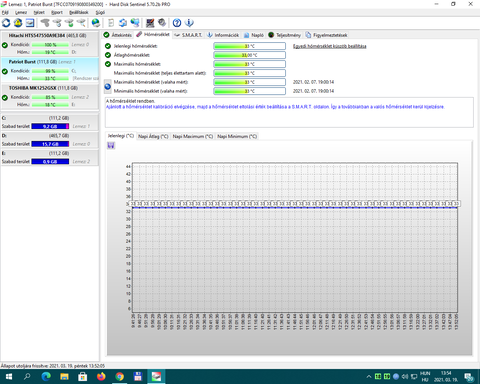Viewport: 480px width, 384px height.
Task: Switch to the Áttekintés tab
Action: click(x=117, y=35)
